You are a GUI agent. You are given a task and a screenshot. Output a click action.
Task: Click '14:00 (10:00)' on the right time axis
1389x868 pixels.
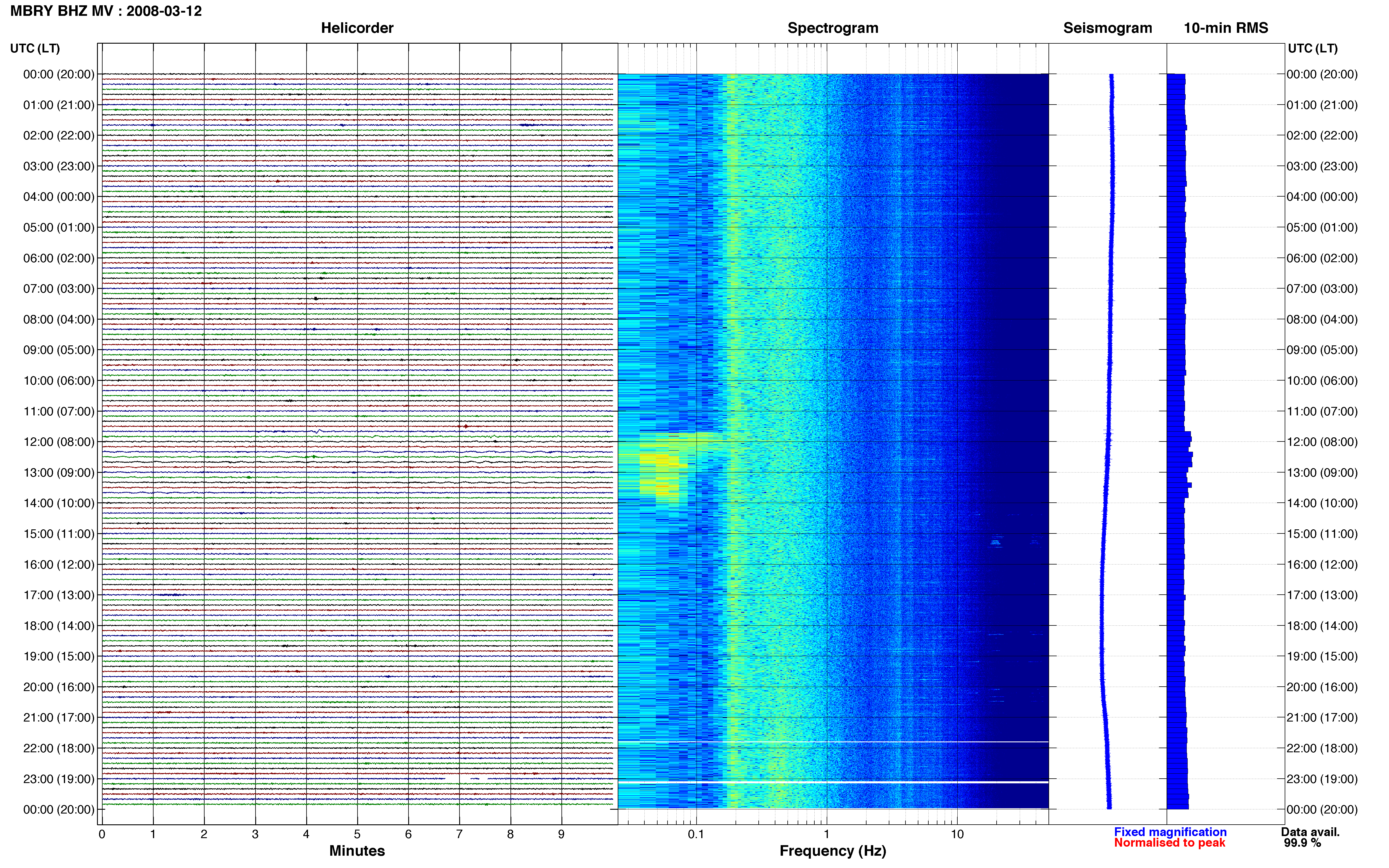(x=1322, y=504)
